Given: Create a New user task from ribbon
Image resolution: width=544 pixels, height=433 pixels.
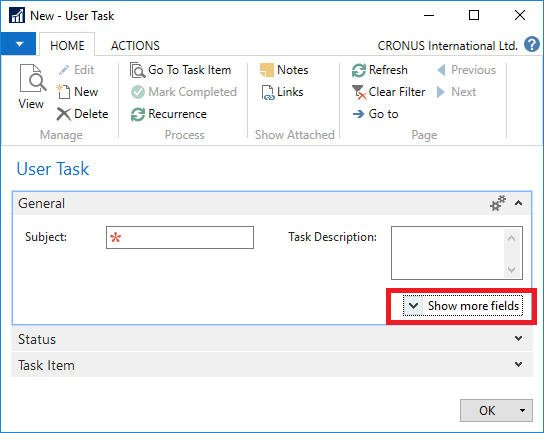Looking at the screenshot, I should 78,92.
